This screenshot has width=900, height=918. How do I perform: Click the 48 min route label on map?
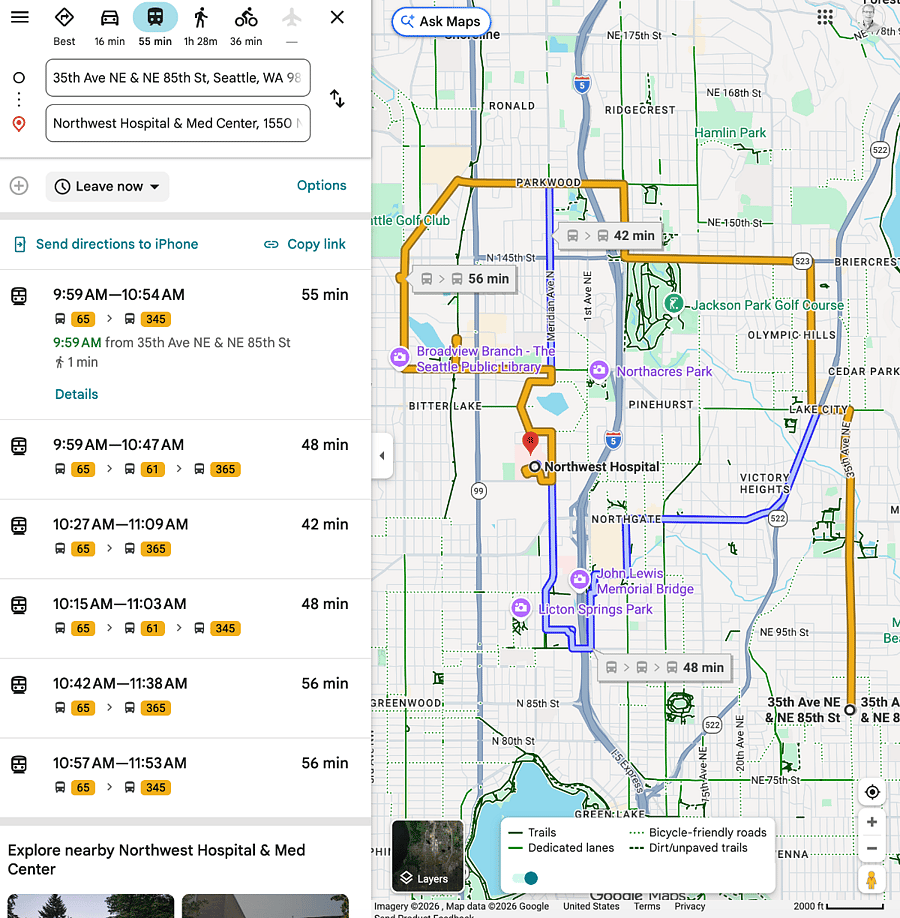[665, 667]
